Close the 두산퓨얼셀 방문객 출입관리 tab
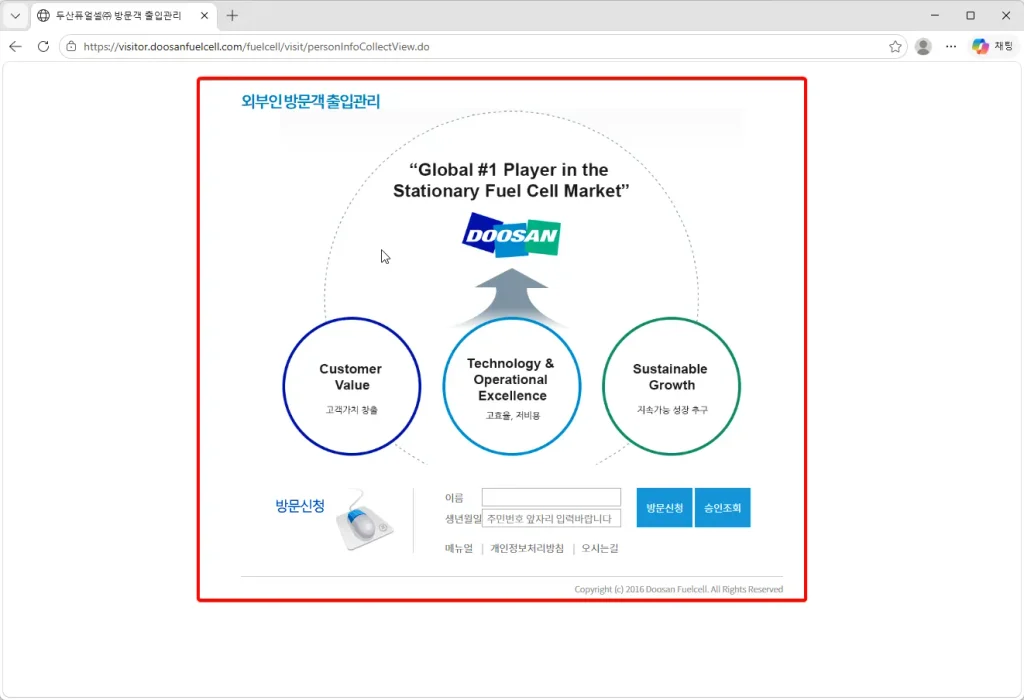Viewport: 1024px width, 700px height. pyautogui.click(x=204, y=16)
